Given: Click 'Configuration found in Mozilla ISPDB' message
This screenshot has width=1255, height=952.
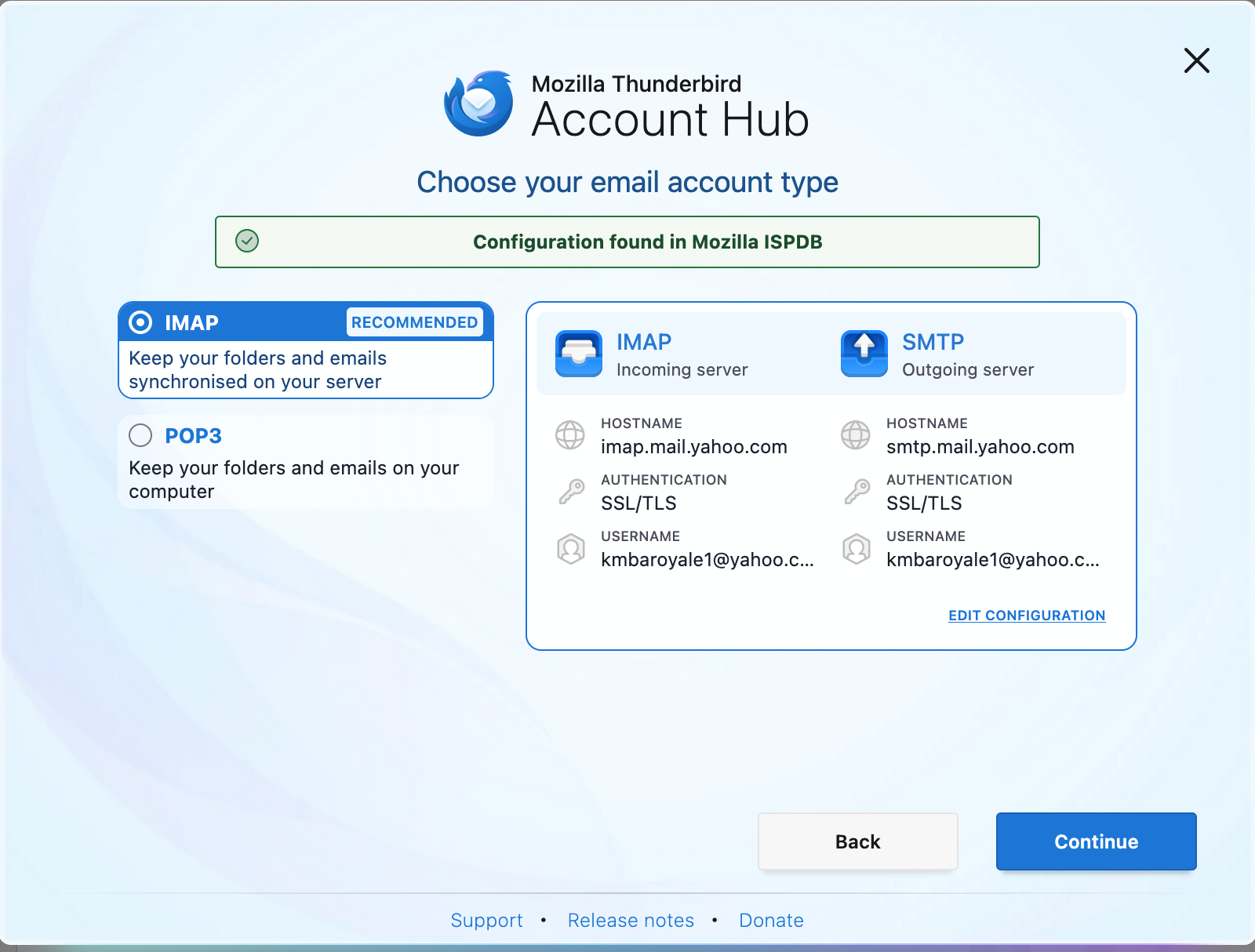Looking at the screenshot, I should (x=647, y=242).
